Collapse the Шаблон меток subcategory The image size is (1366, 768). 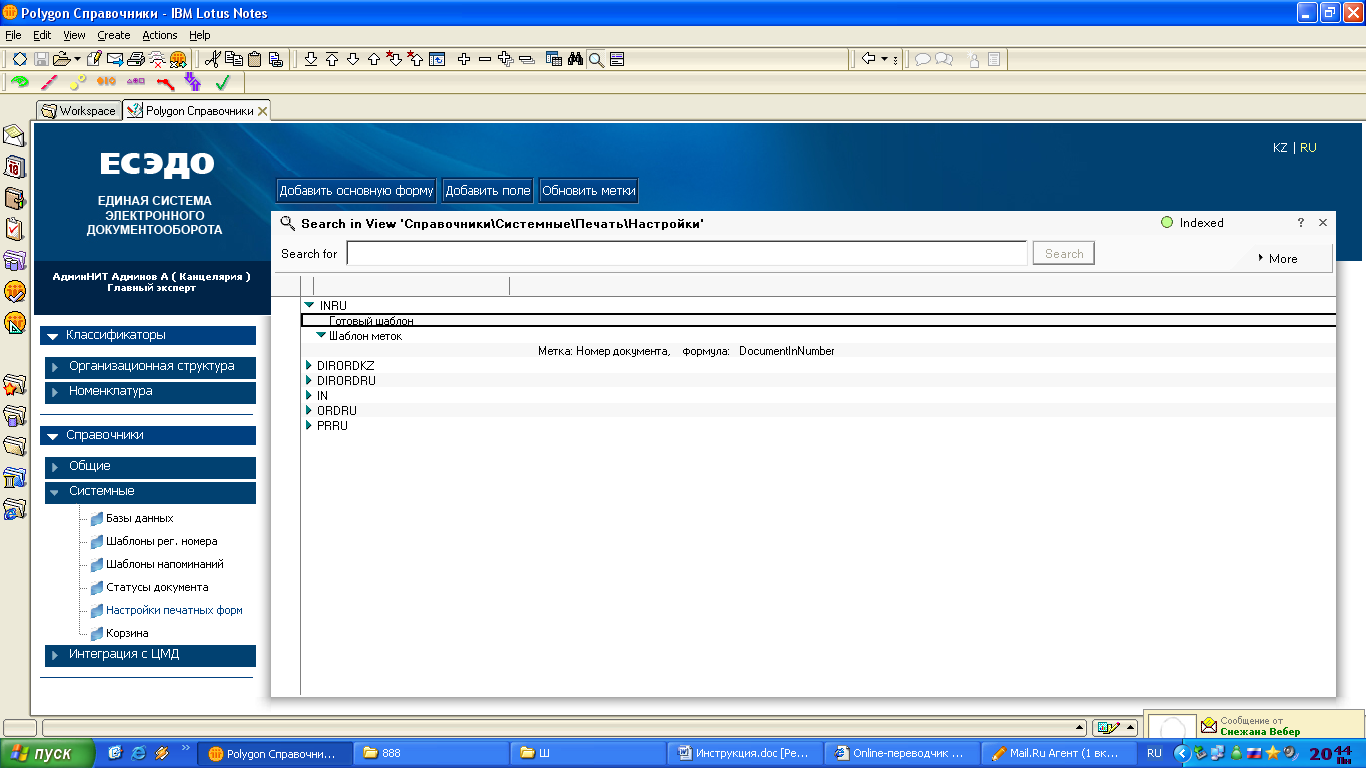click(321, 336)
